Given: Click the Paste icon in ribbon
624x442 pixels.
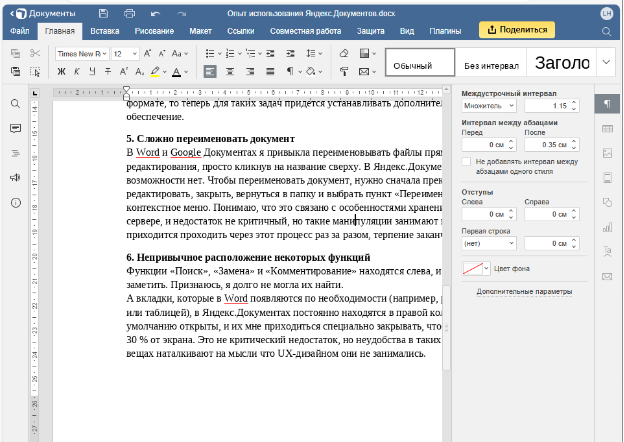Looking at the screenshot, I should tap(16, 72).
